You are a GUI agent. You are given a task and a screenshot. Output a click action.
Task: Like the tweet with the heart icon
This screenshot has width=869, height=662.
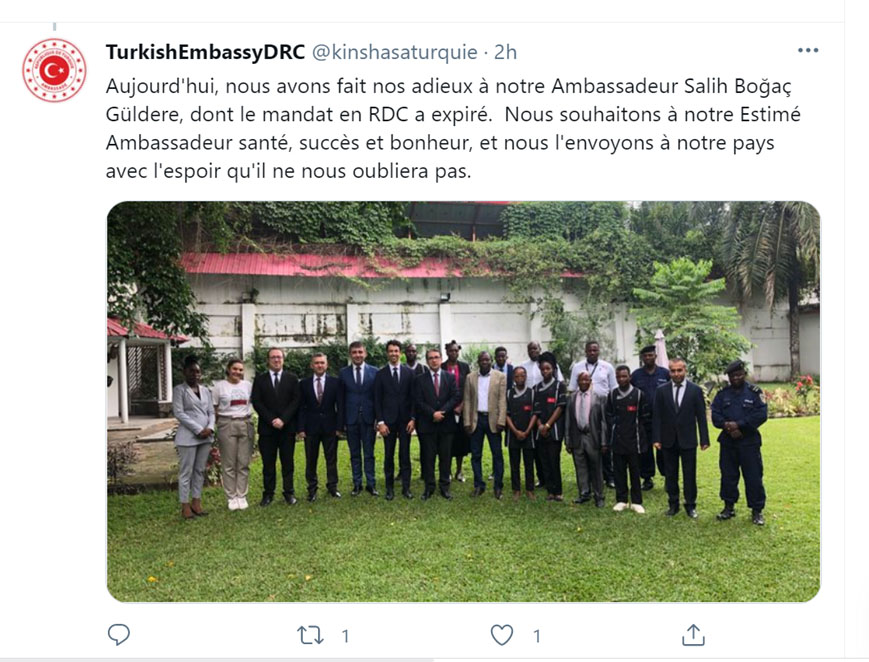click(x=502, y=635)
